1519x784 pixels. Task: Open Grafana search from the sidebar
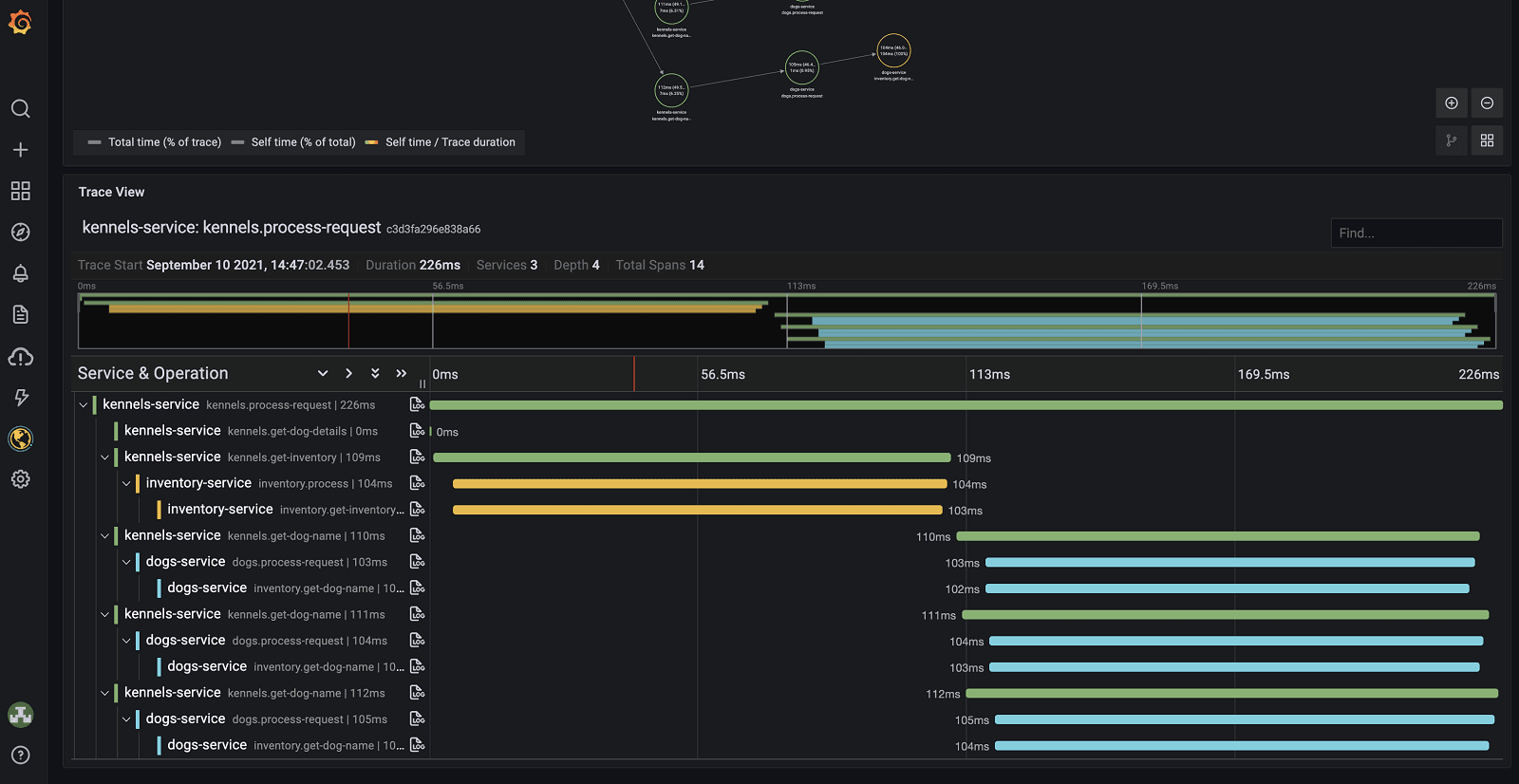click(20, 108)
